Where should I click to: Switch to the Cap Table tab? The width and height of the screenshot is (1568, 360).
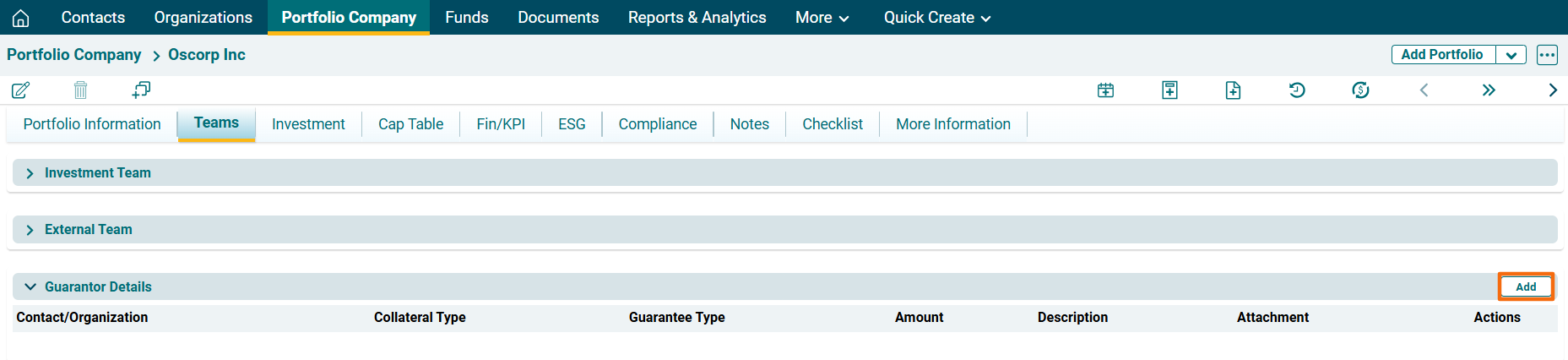click(x=410, y=124)
